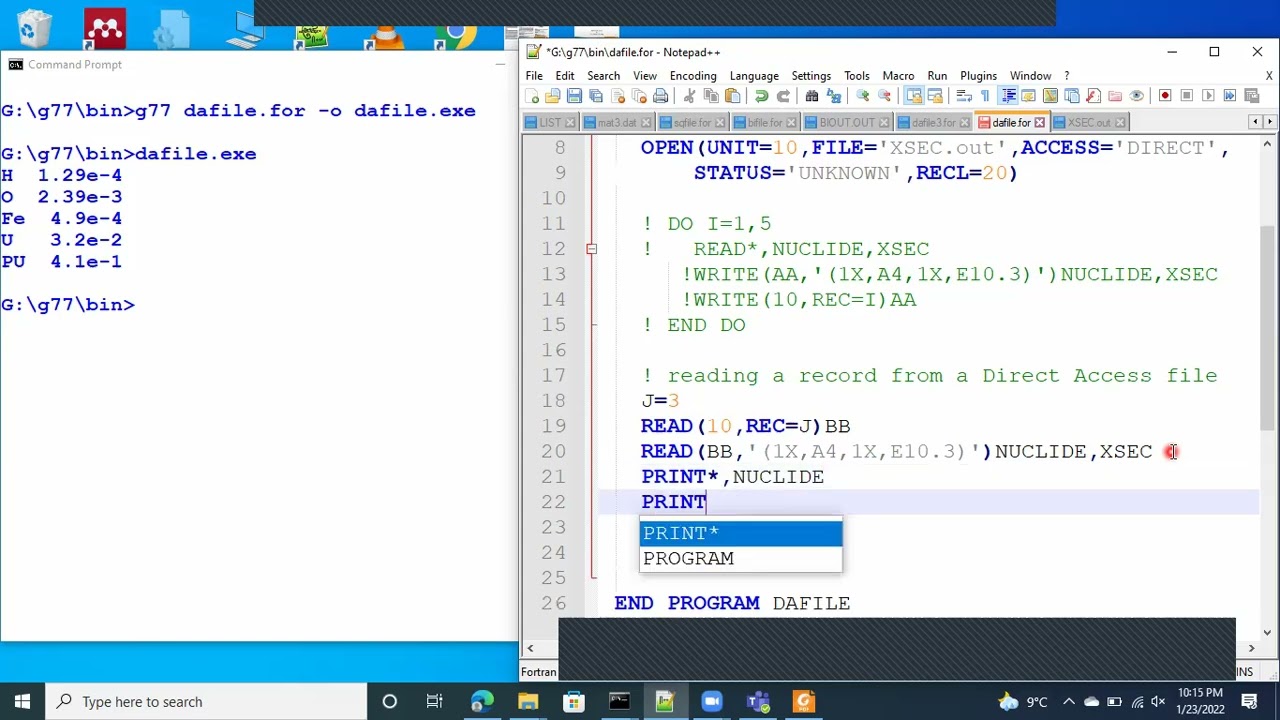The width and height of the screenshot is (1280, 720).
Task: Click editor scrollbar up arrow
Action: click(x=1267, y=145)
